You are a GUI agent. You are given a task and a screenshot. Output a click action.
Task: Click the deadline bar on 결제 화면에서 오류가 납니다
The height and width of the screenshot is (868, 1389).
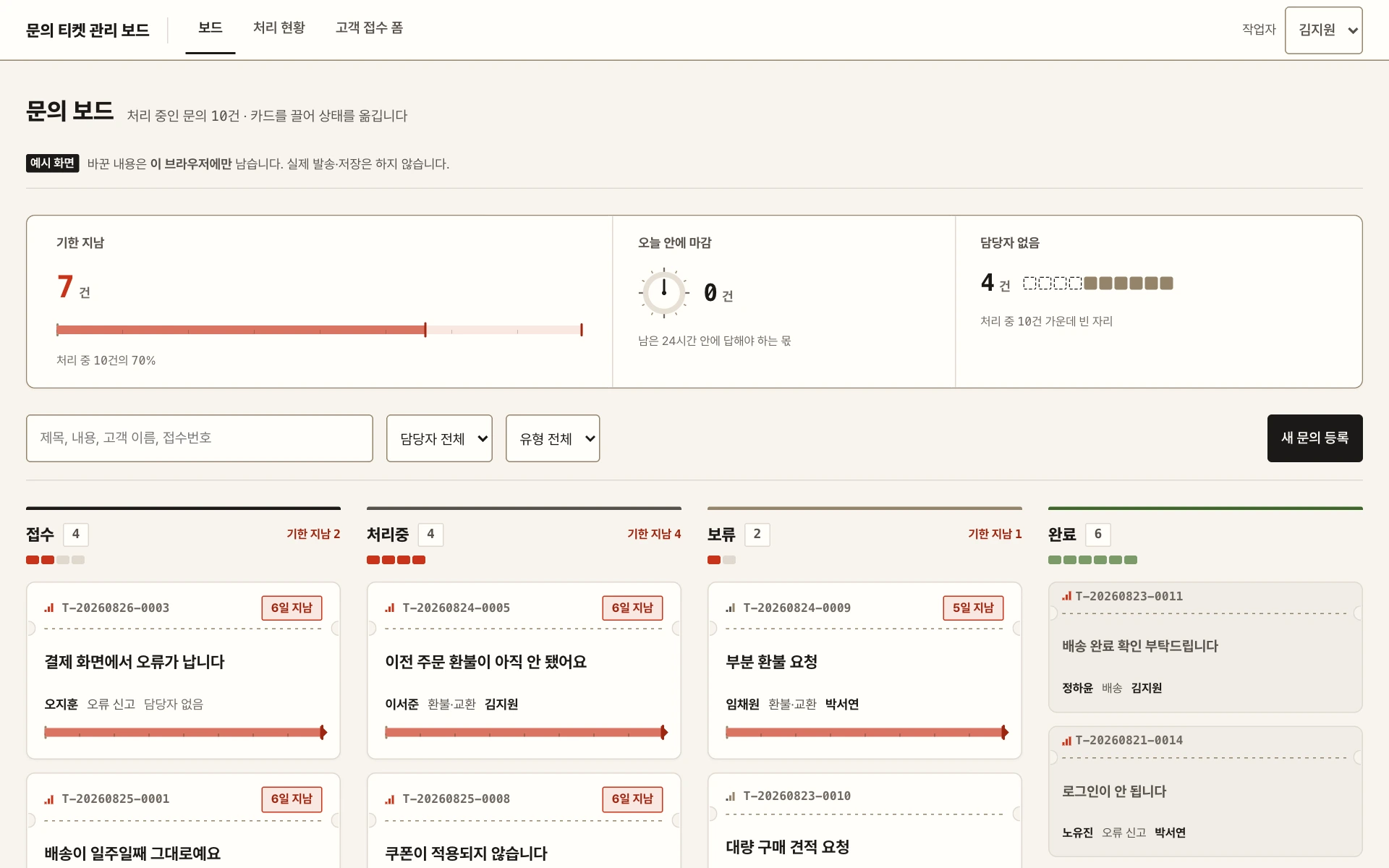point(185,733)
